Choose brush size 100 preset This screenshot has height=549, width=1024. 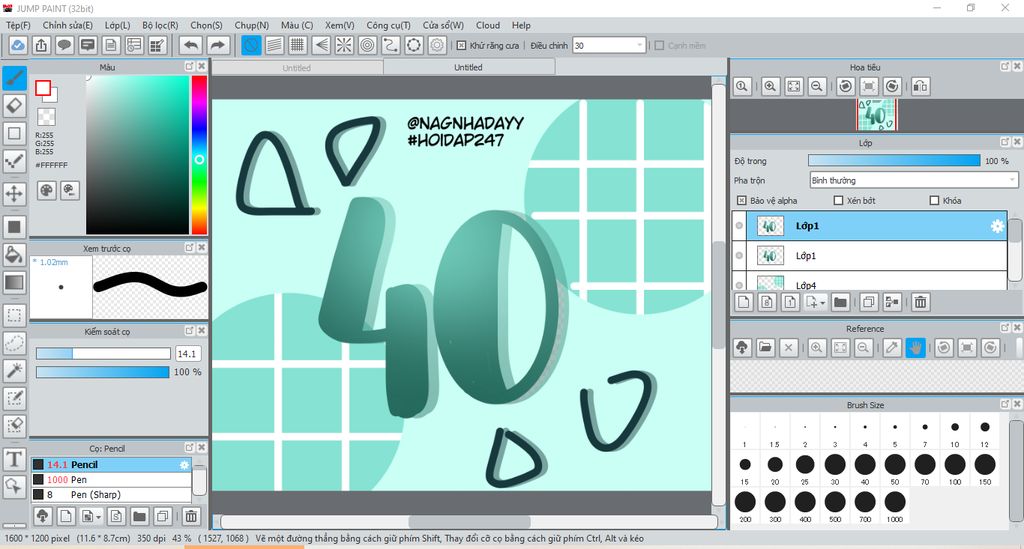[x=955, y=469]
